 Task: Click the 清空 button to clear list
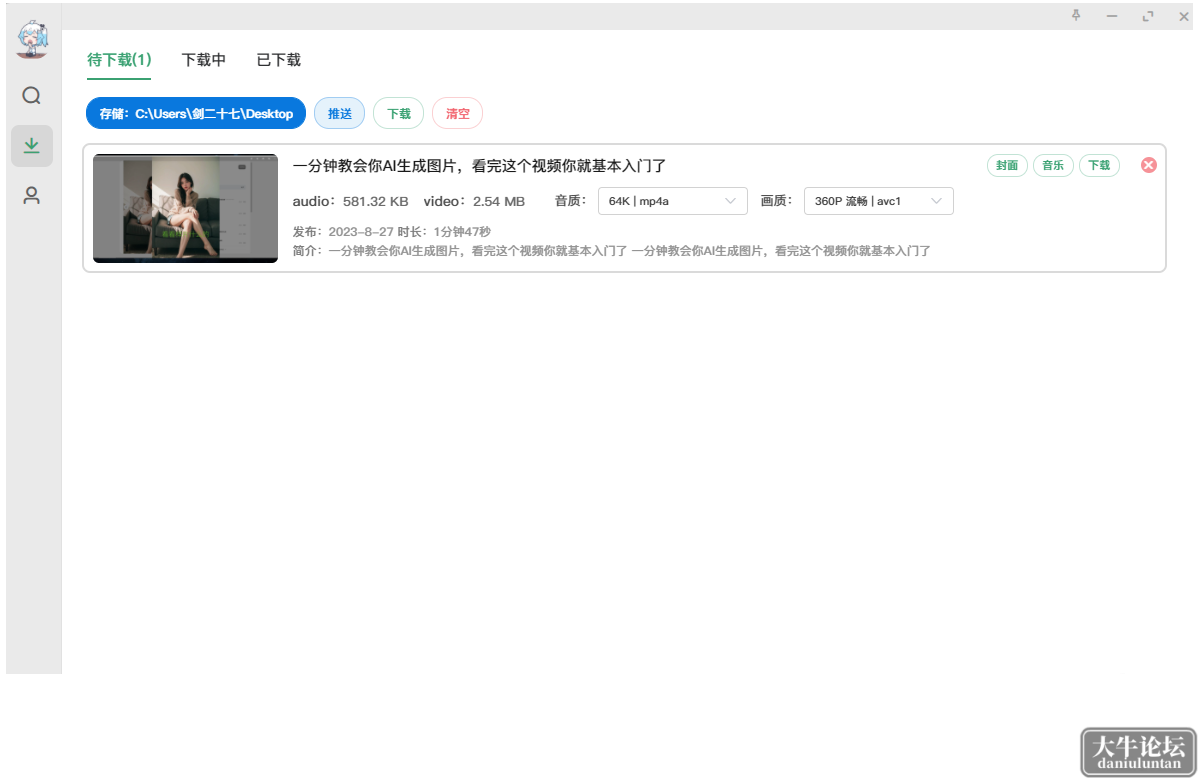point(458,114)
